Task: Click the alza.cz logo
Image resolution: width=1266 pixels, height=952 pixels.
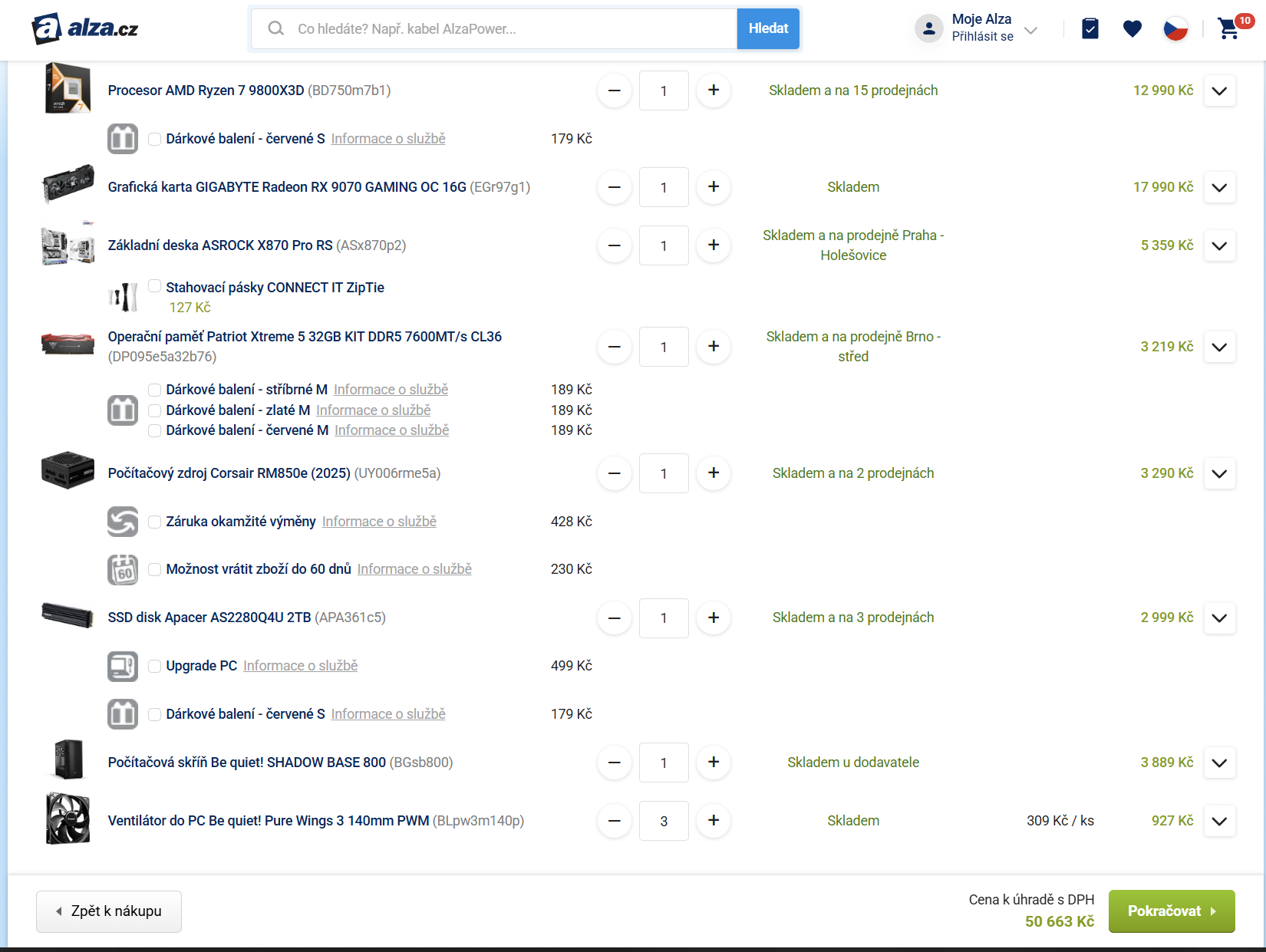Action: (85, 29)
